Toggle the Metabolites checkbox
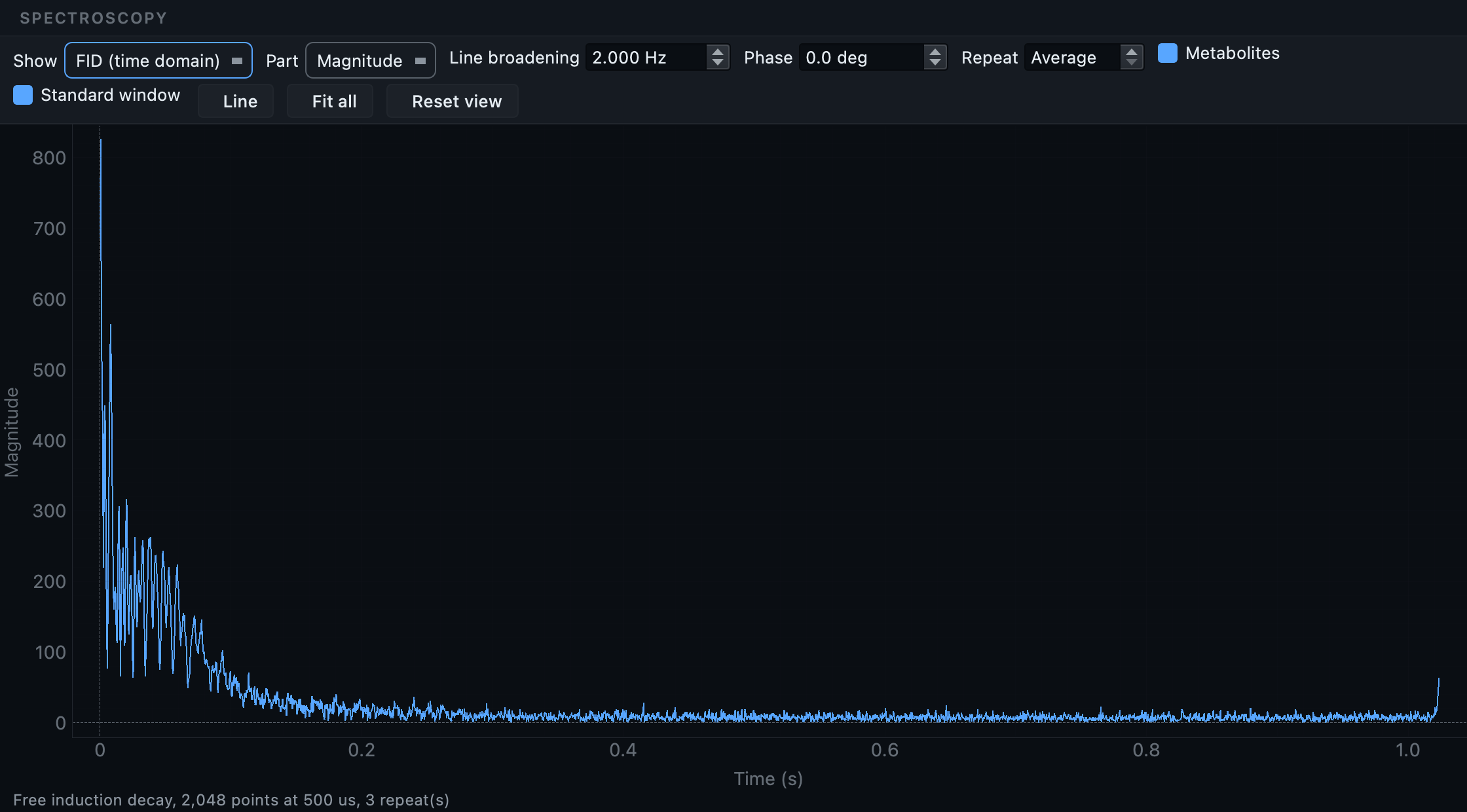This screenshot has height=812, width=1467. coord(1168,53)
